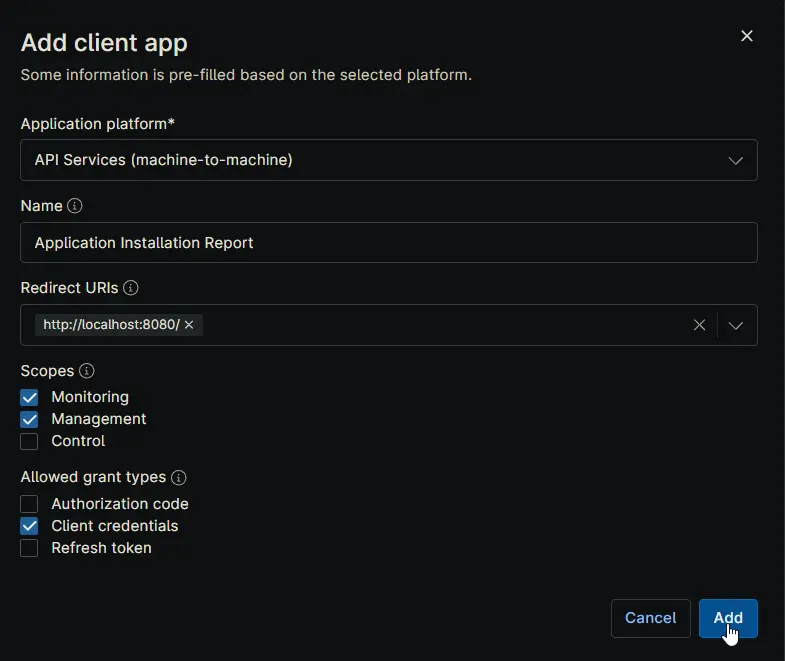This screenshot has height=661, width=785.
Task: Enable the Authorization code grant type
Action: pos(29,504)
